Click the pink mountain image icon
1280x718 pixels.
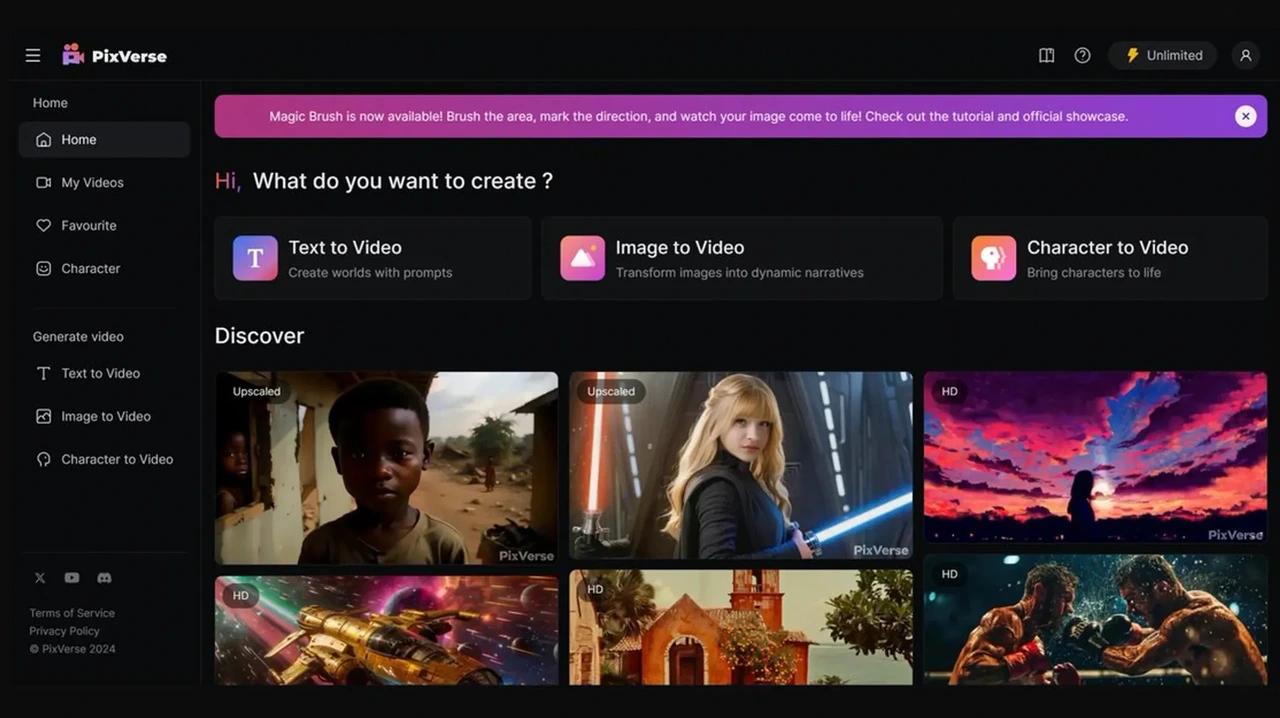click(582, 258)
